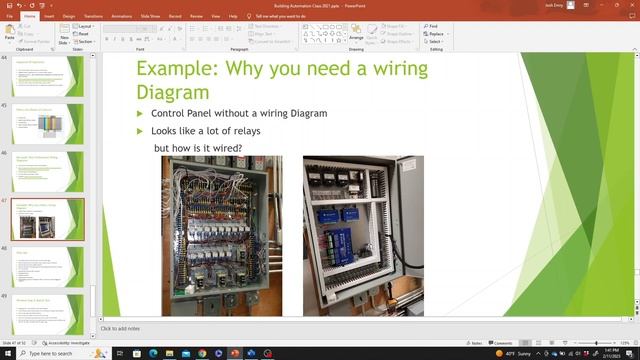Open Google Chrome from the taskbar
This screenshot has height=360, width=640.
(202, 353)
